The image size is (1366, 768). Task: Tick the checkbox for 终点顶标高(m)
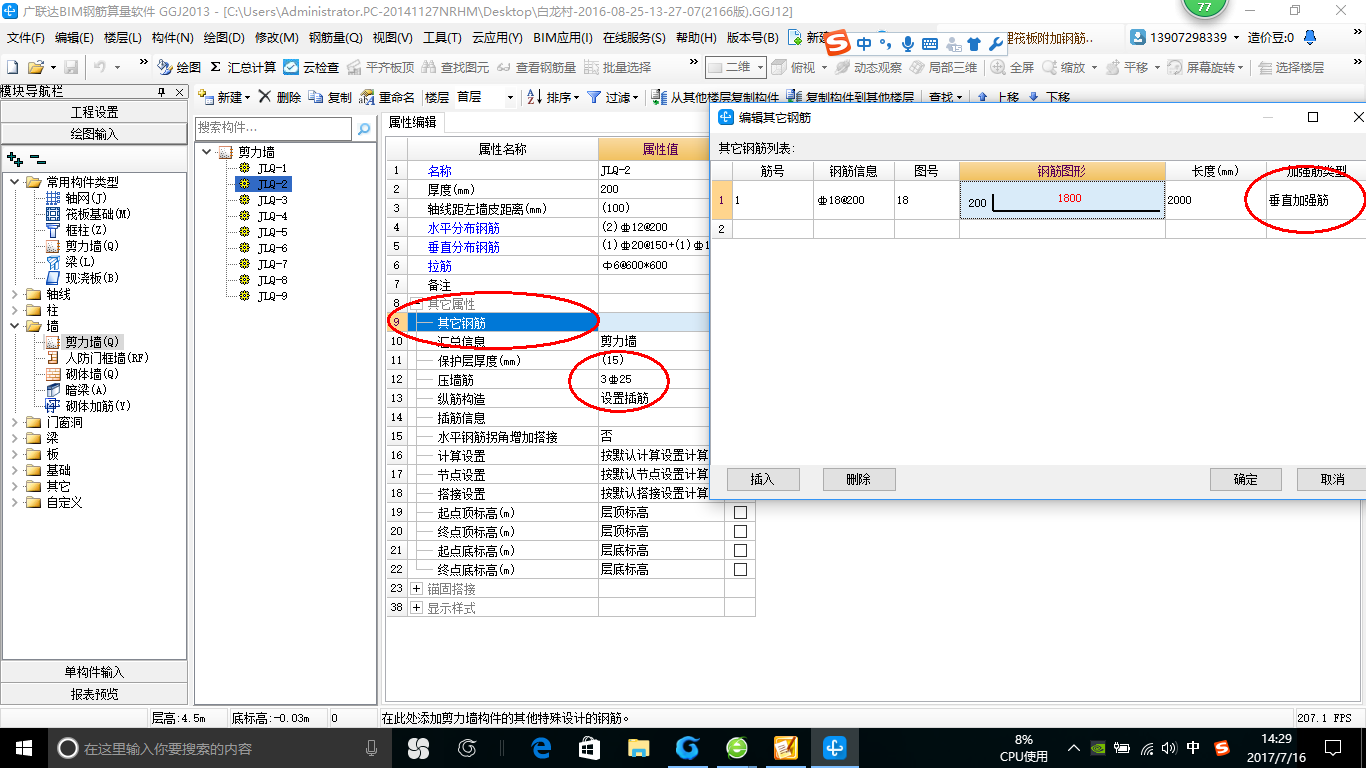coord(740,531)
